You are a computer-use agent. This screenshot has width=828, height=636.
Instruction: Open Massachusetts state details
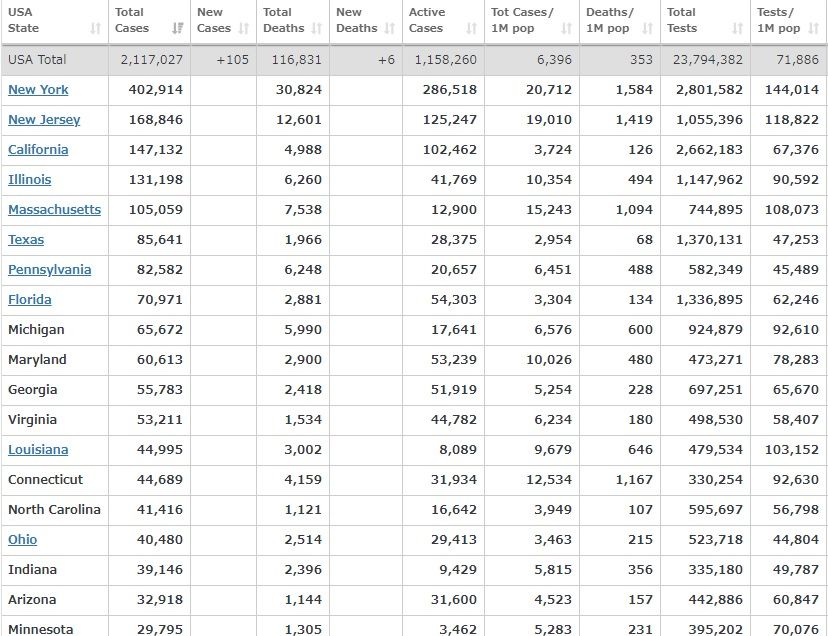tap(54, 210)
